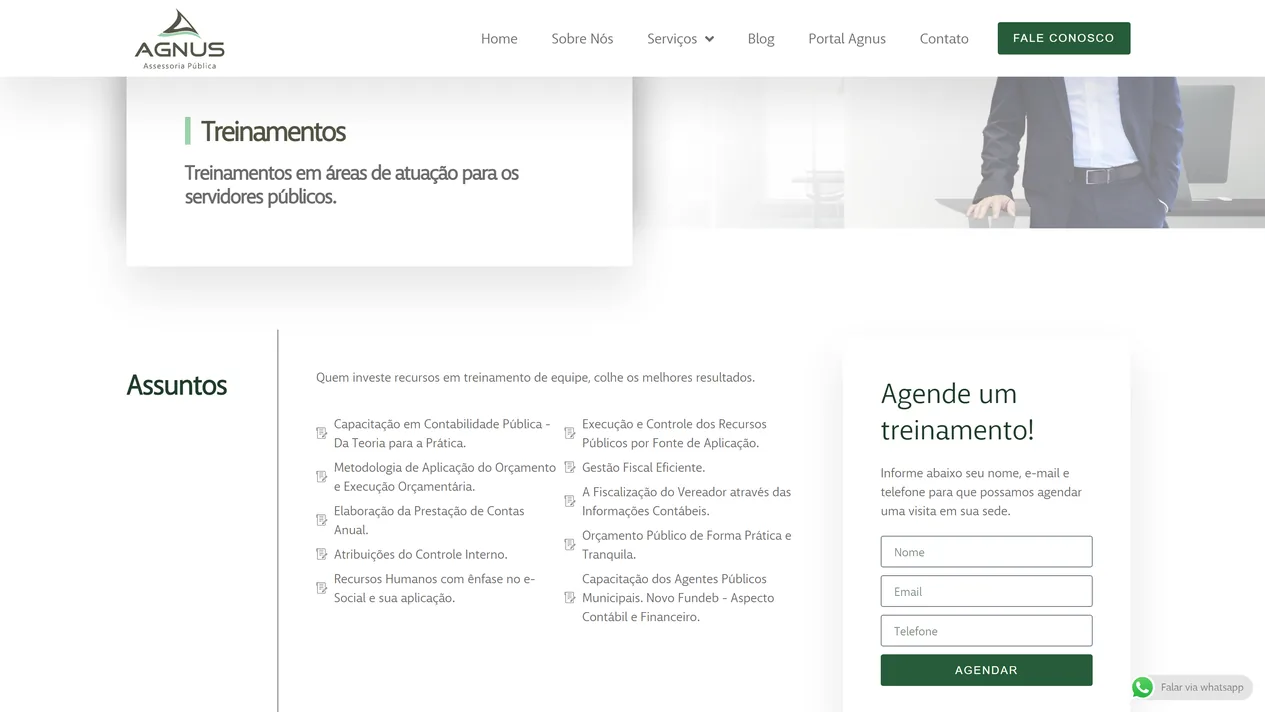Go to the Contato page
This screenshot has width=1265, height=712.
[x=944, y=38]
